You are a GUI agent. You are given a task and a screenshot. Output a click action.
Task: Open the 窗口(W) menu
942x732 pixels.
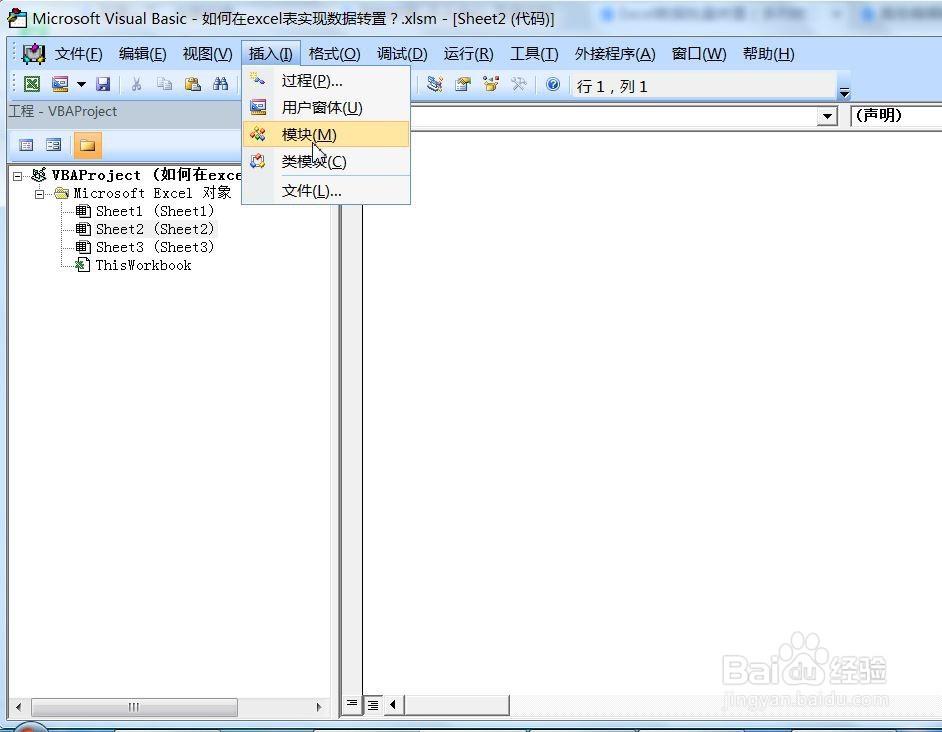tap(699, 54)
